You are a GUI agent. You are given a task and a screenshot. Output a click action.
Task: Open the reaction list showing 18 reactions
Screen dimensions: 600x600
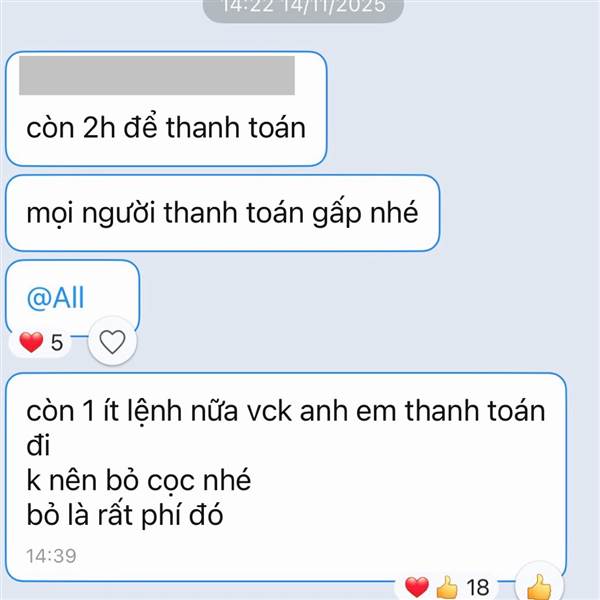click(x=447, y=587)
